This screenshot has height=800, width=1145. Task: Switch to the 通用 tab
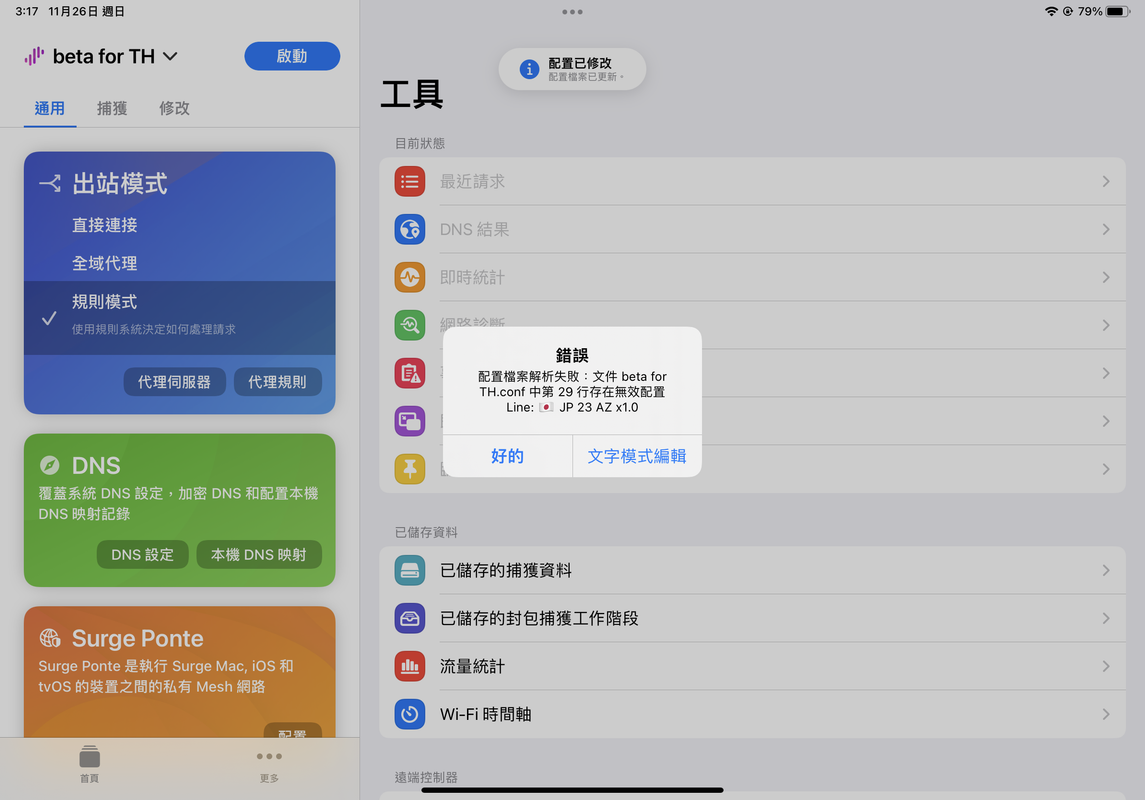coord(50,108)
